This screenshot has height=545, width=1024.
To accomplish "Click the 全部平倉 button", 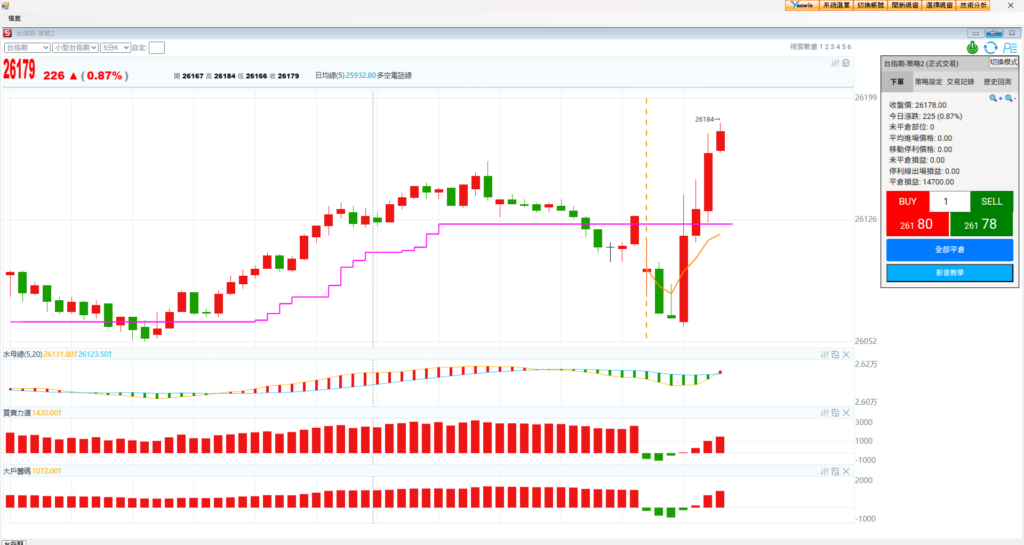I will click(x=949, y=249).
